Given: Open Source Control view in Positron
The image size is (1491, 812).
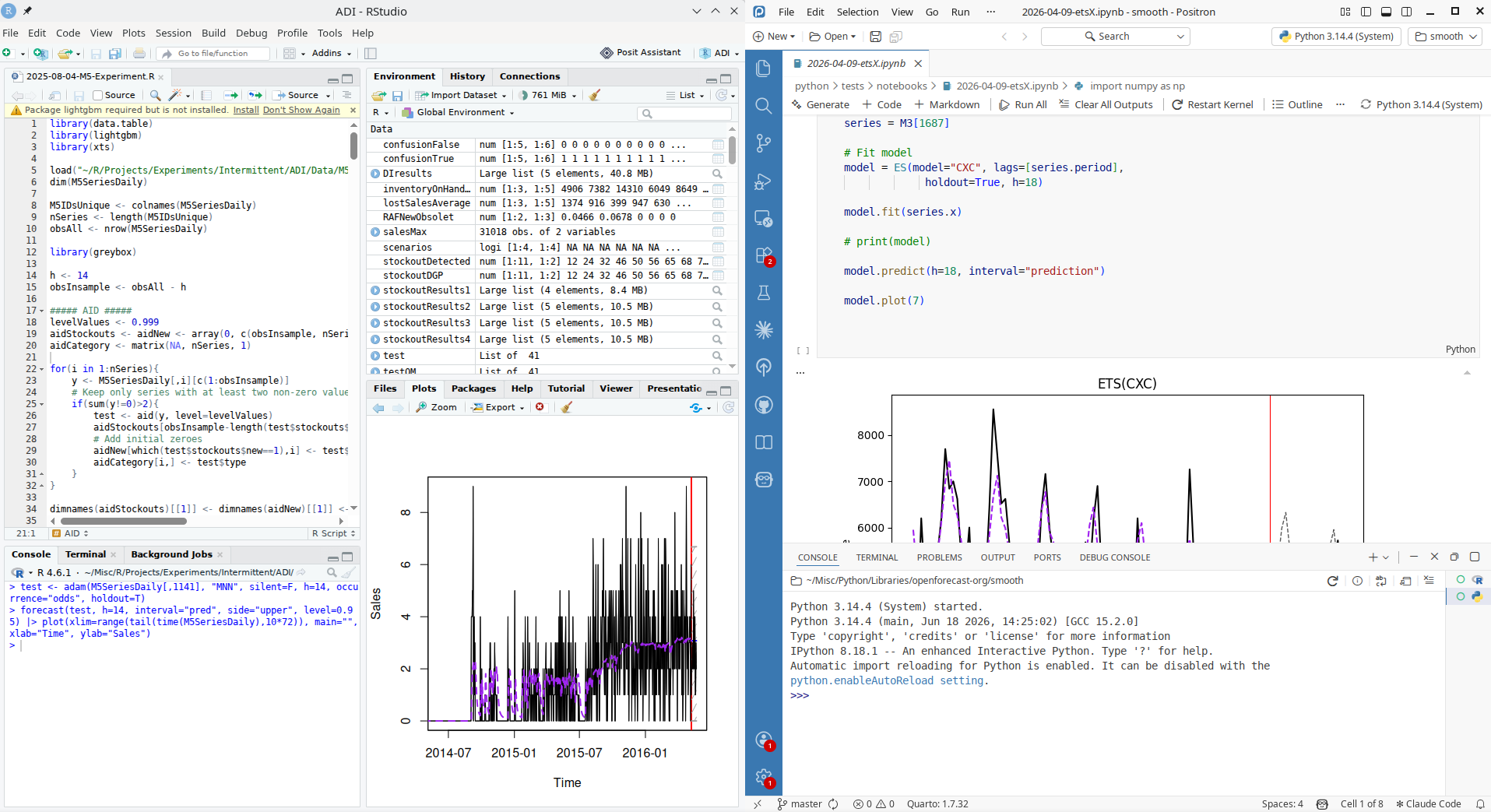Looking at the screenshot, I should 763,143.
